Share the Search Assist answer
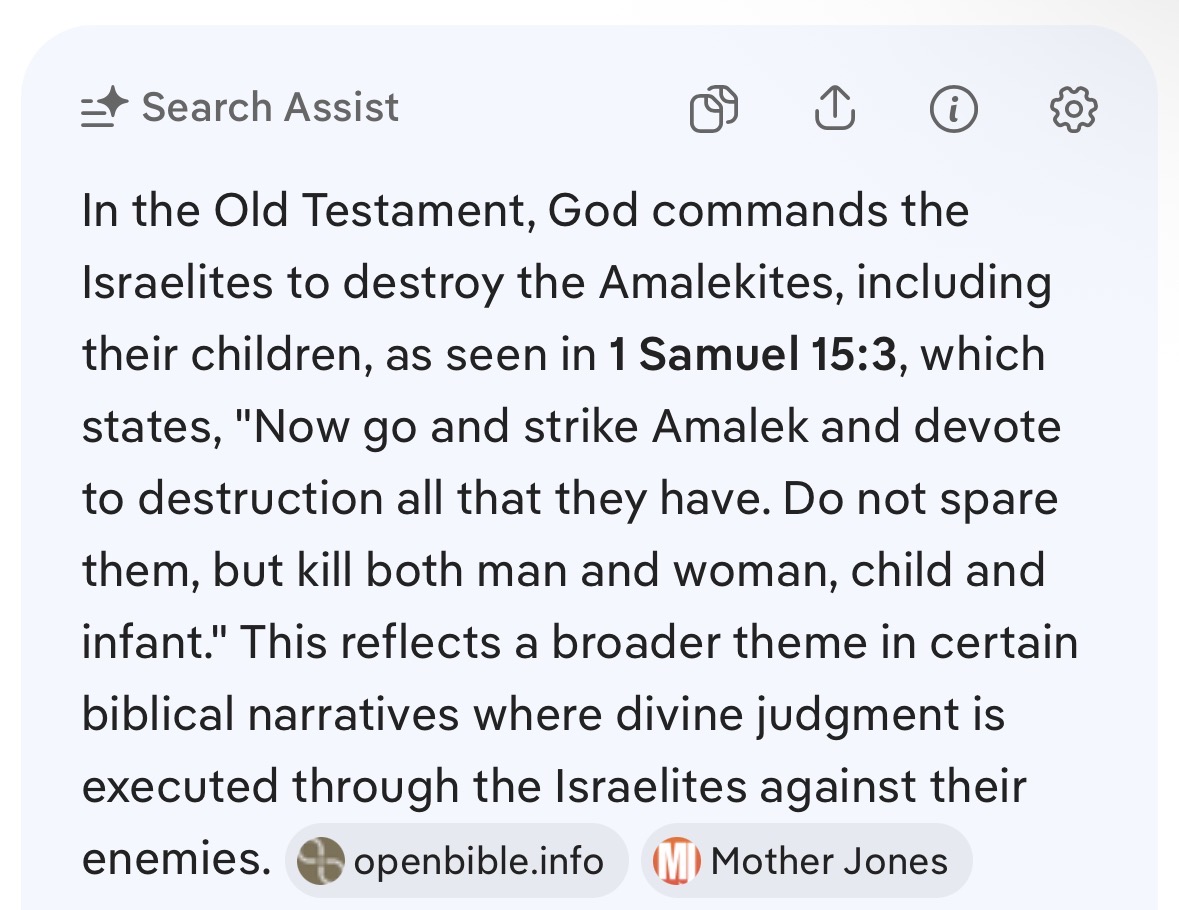This screenshot has height=910, width=1179. tap(835, 108)
